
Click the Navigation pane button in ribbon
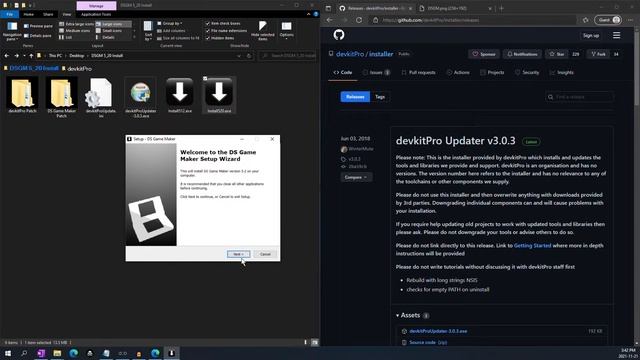click(x=12, y=31)
